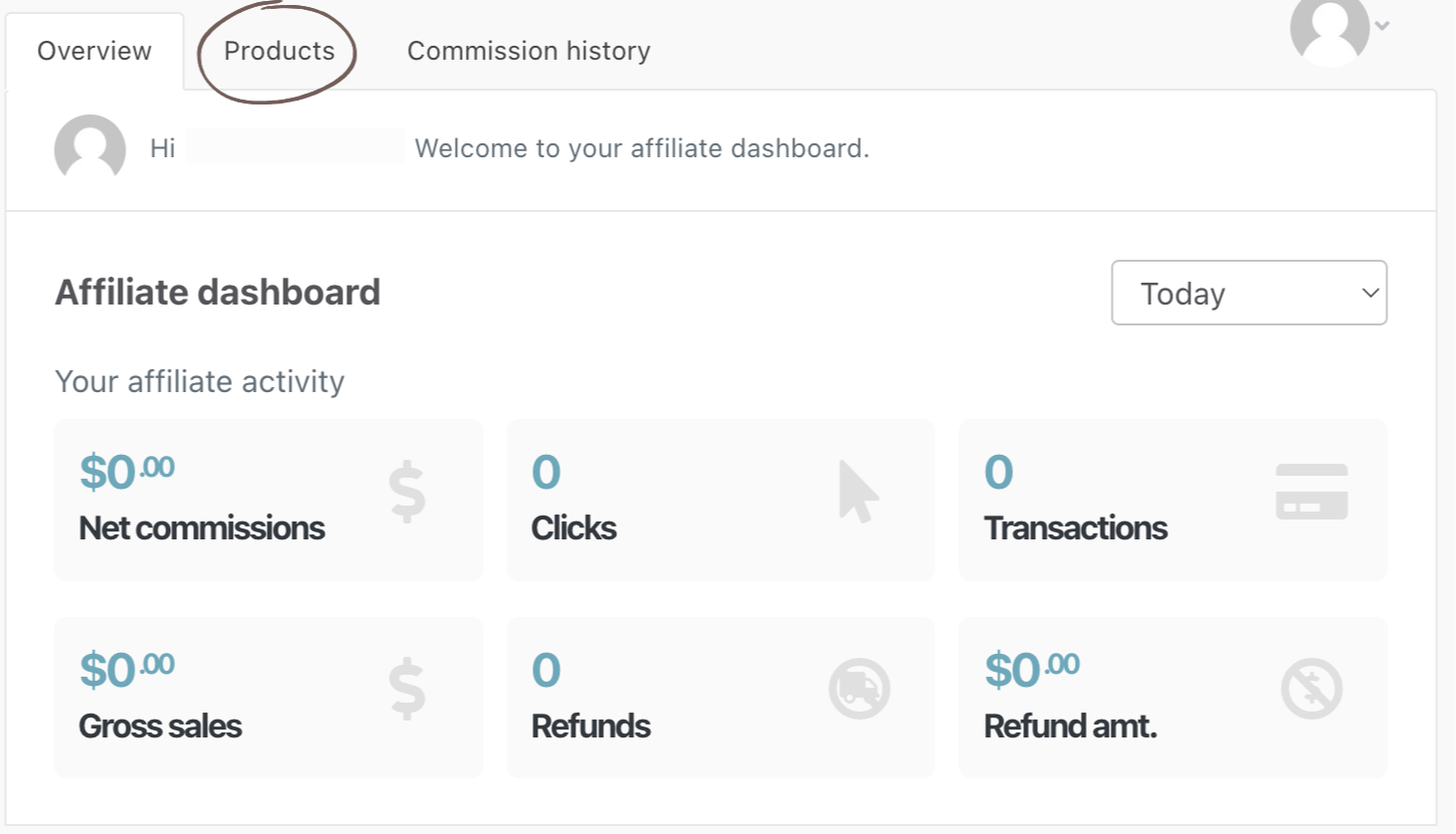This screenshot has height=834, width=1456.
Task: Click the Net commissions amount
Action: [126, 472]
